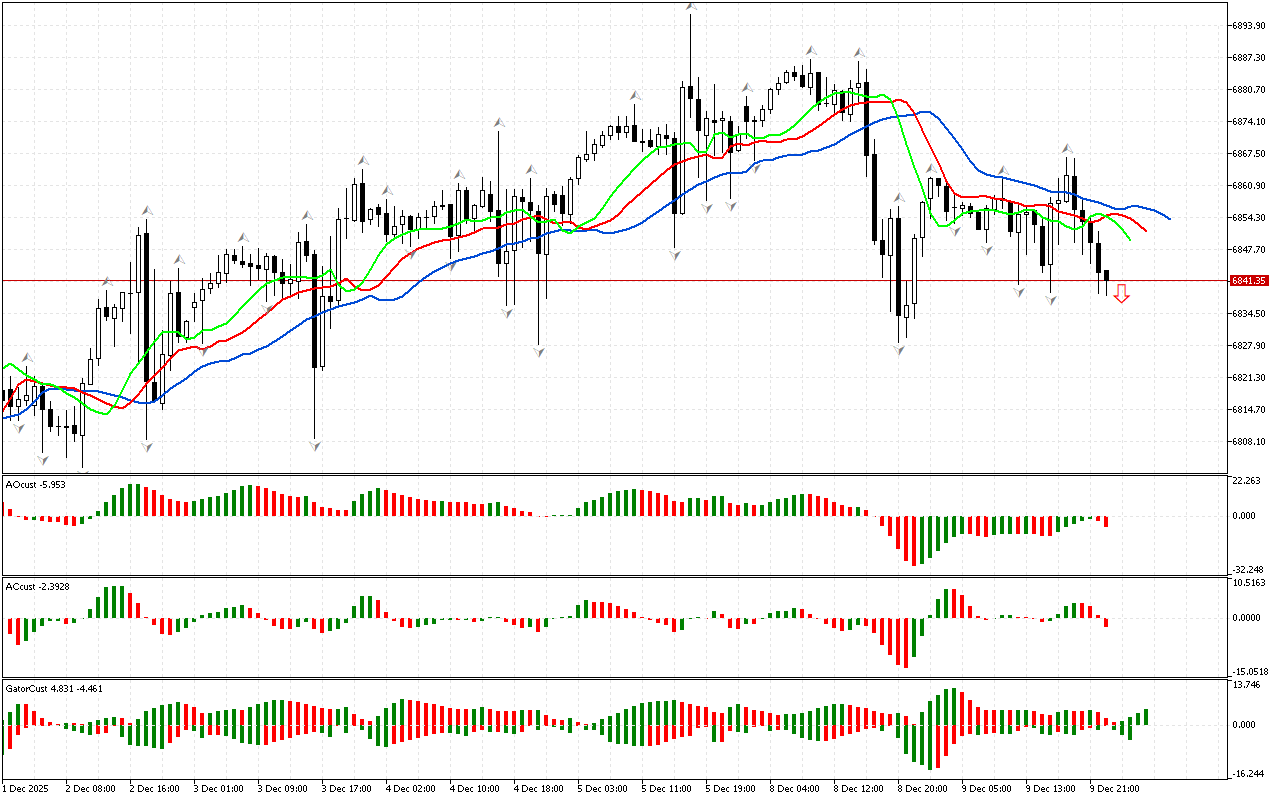This screenshot has width=1280, height=800.
Task: Click the 5 Dec 11:00 time axis label
Action: coord(666,789)
